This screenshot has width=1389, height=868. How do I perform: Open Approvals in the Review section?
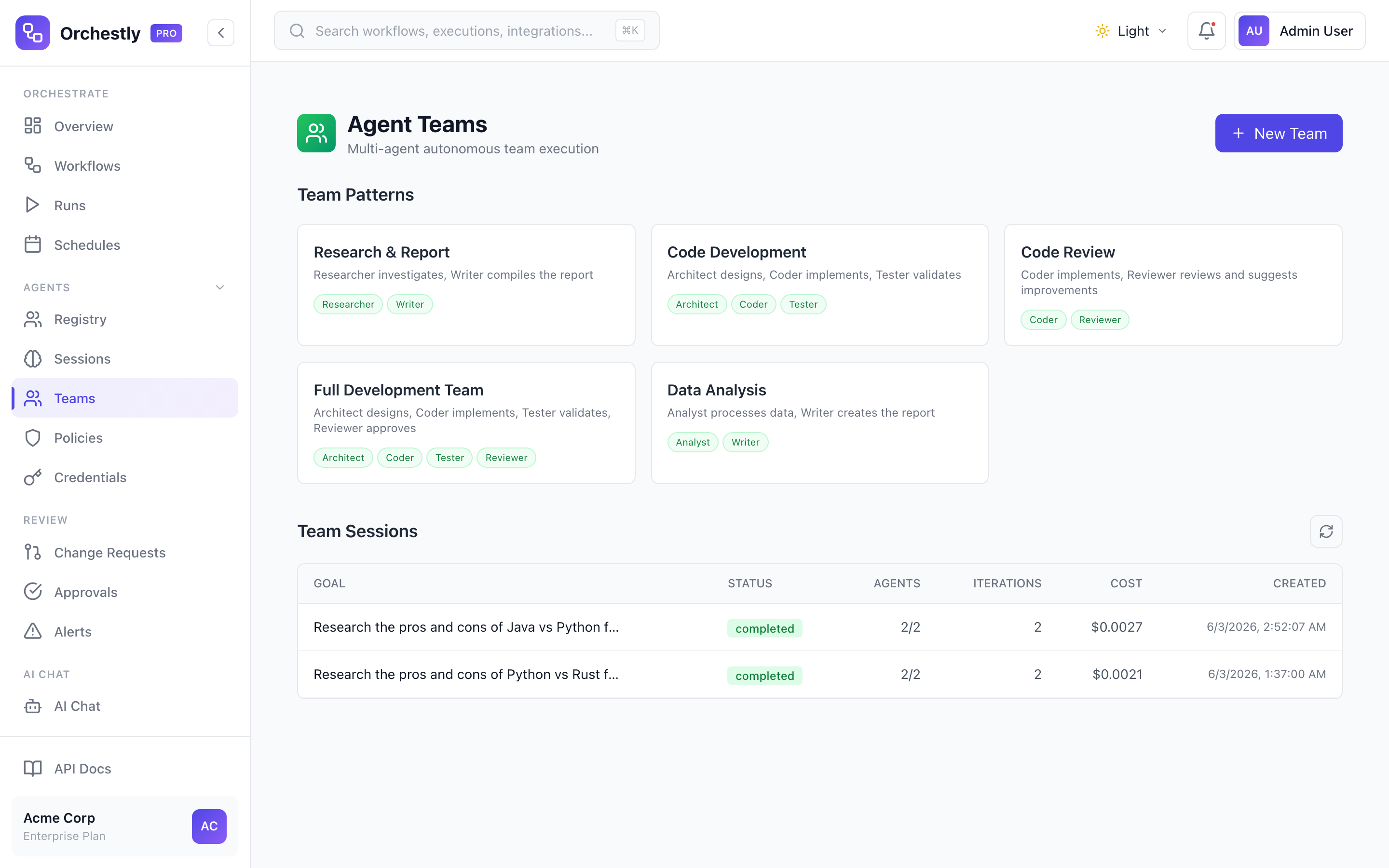pyautogui.click(x=124, y=592)
